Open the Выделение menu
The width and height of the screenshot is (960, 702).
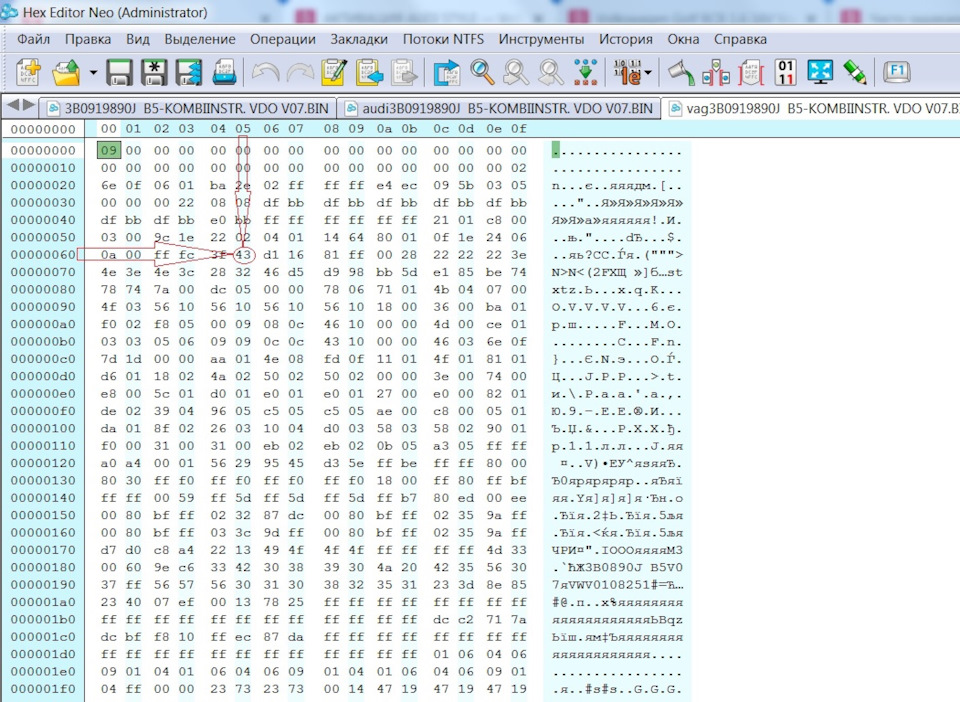click(x=200, y=39)
